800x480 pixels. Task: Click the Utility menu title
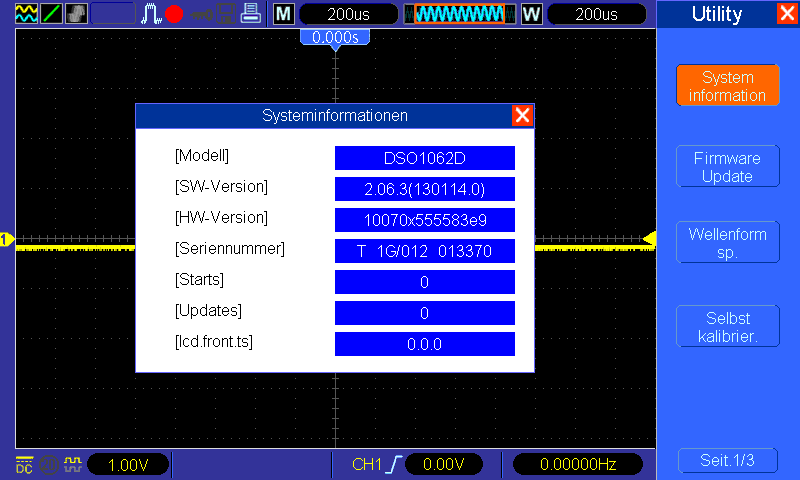click(x=717, y=14)
